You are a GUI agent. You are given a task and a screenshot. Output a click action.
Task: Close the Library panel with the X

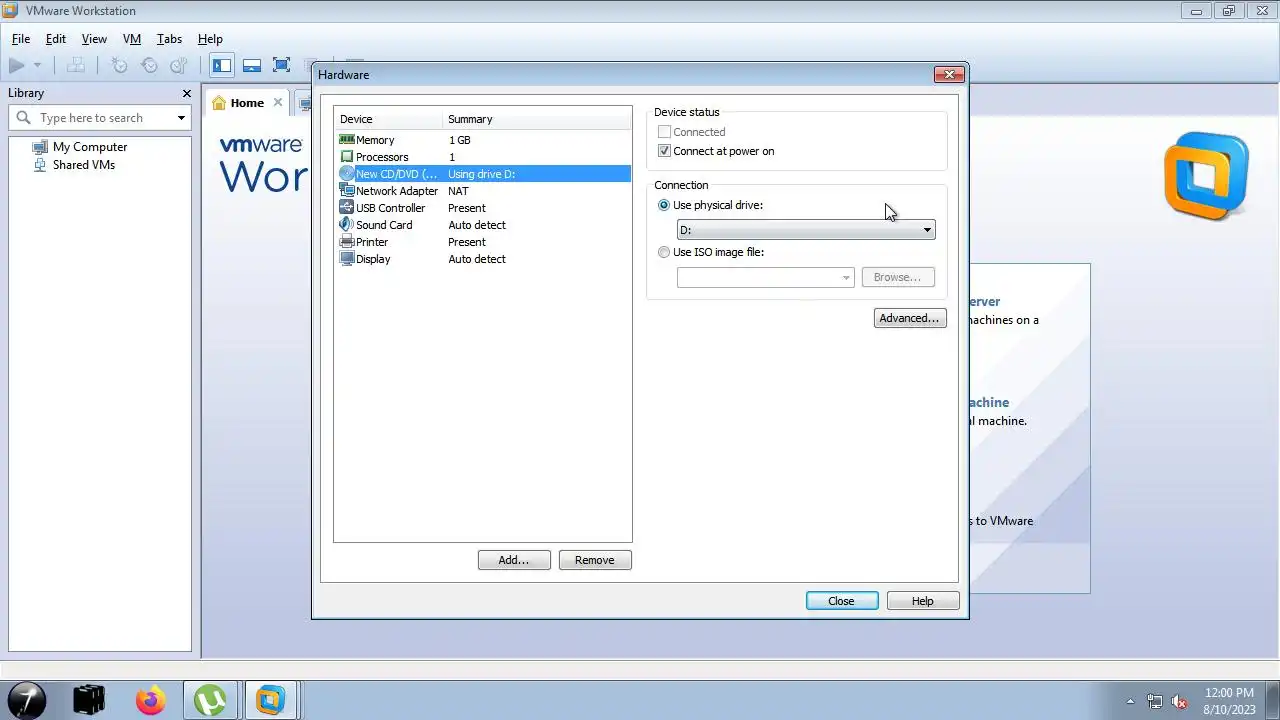click(186, 93)
